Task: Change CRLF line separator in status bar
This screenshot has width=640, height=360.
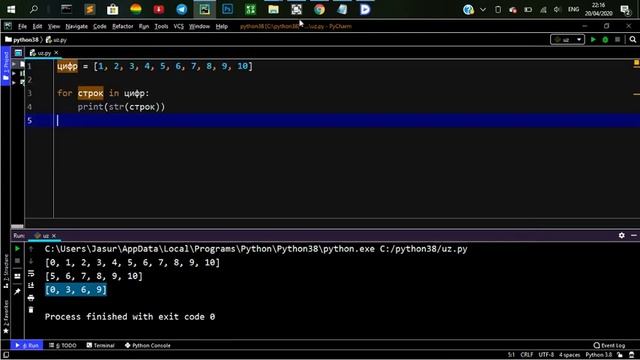Action: coord(527,355)
